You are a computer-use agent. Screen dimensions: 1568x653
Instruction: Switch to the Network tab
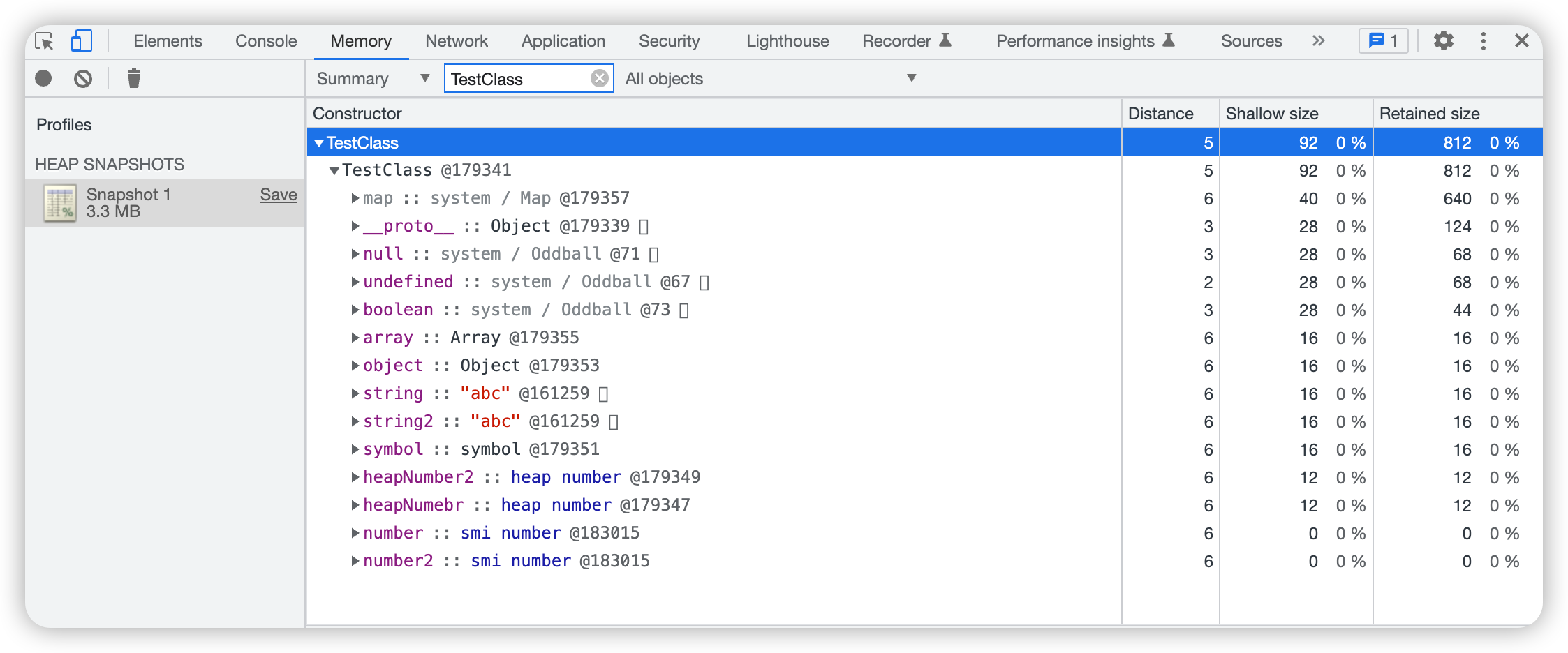click(457, 41)
